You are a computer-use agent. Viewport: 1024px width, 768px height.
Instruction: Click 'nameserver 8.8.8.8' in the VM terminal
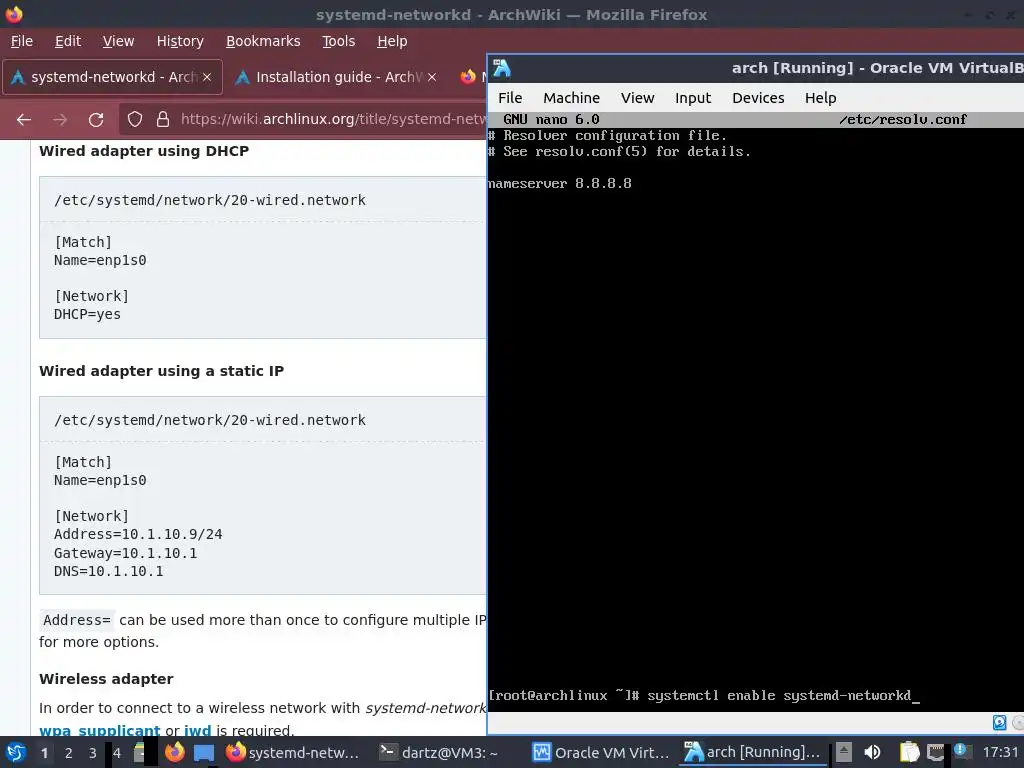(560, 184)
